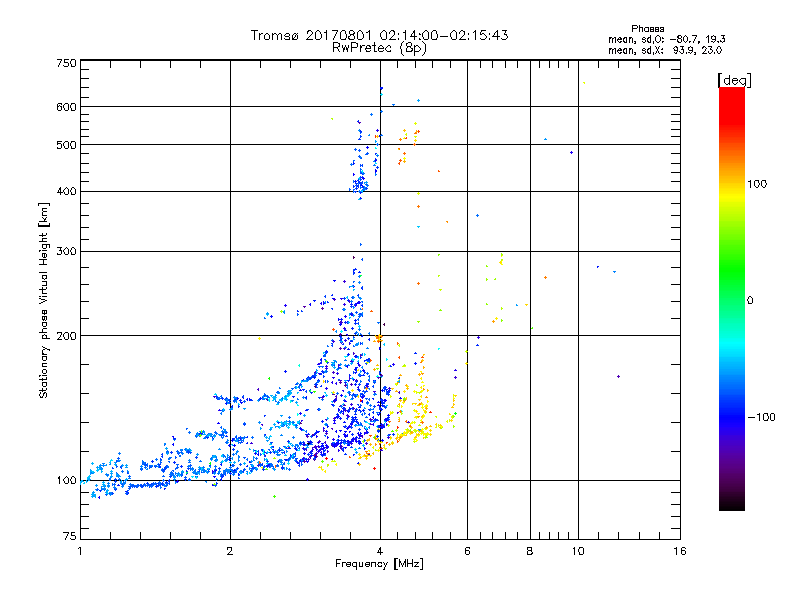Click colorbar tick label '-100'

(761, 417)
